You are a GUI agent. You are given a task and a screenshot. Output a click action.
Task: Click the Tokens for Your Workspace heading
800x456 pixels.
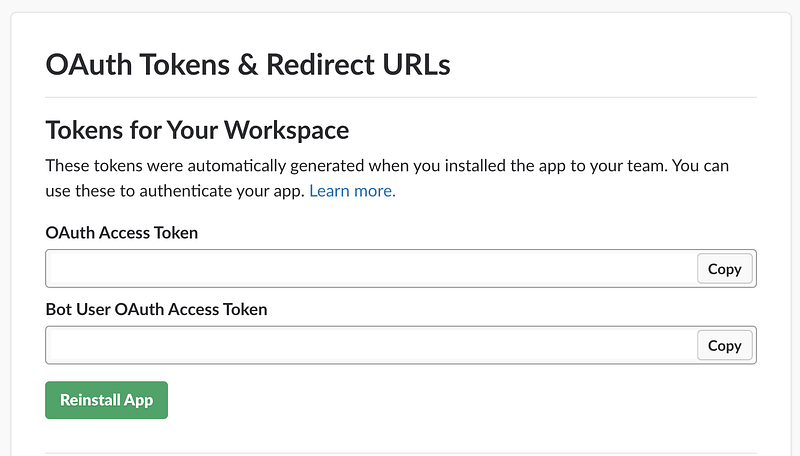coord(197,130)
